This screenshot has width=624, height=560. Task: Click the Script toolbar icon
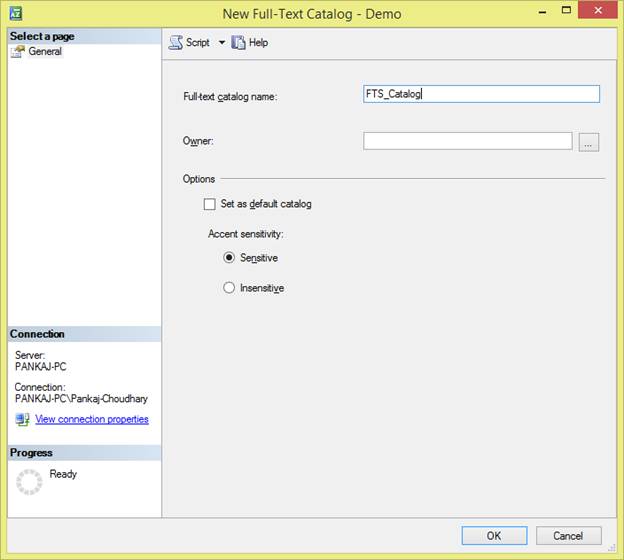click(176, 43)
